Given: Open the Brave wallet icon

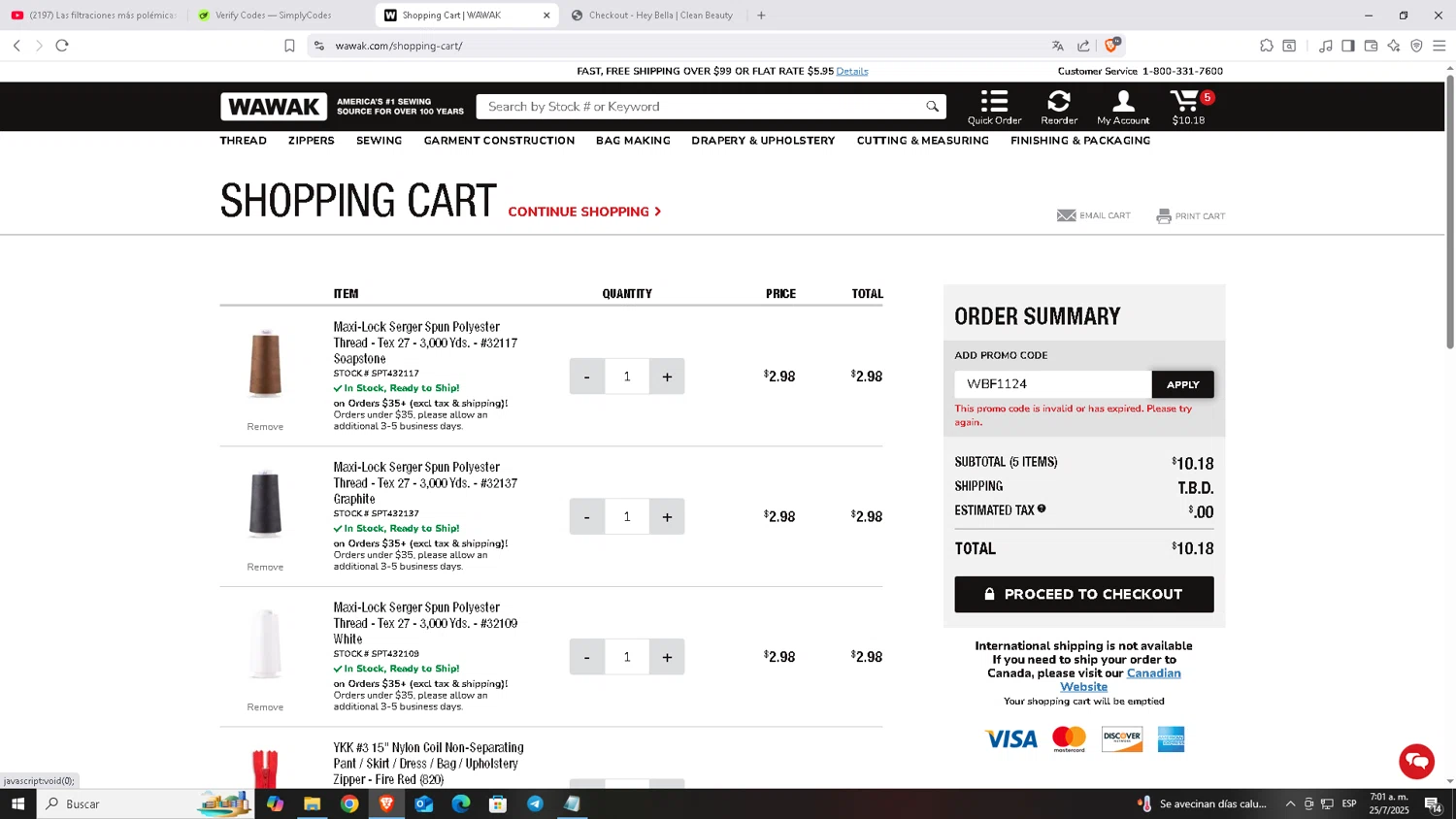Looking at the screenshot, I should [x=1371, y=46].
